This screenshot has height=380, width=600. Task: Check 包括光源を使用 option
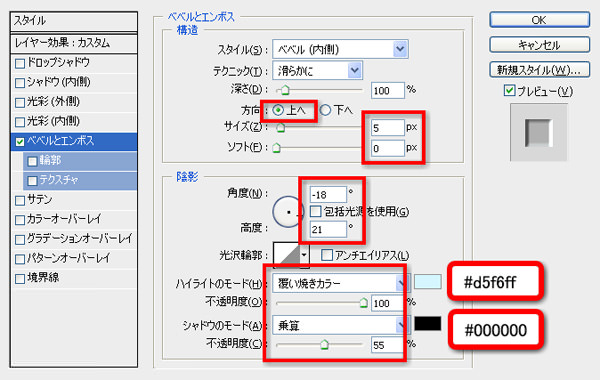[x=315, y=211]
